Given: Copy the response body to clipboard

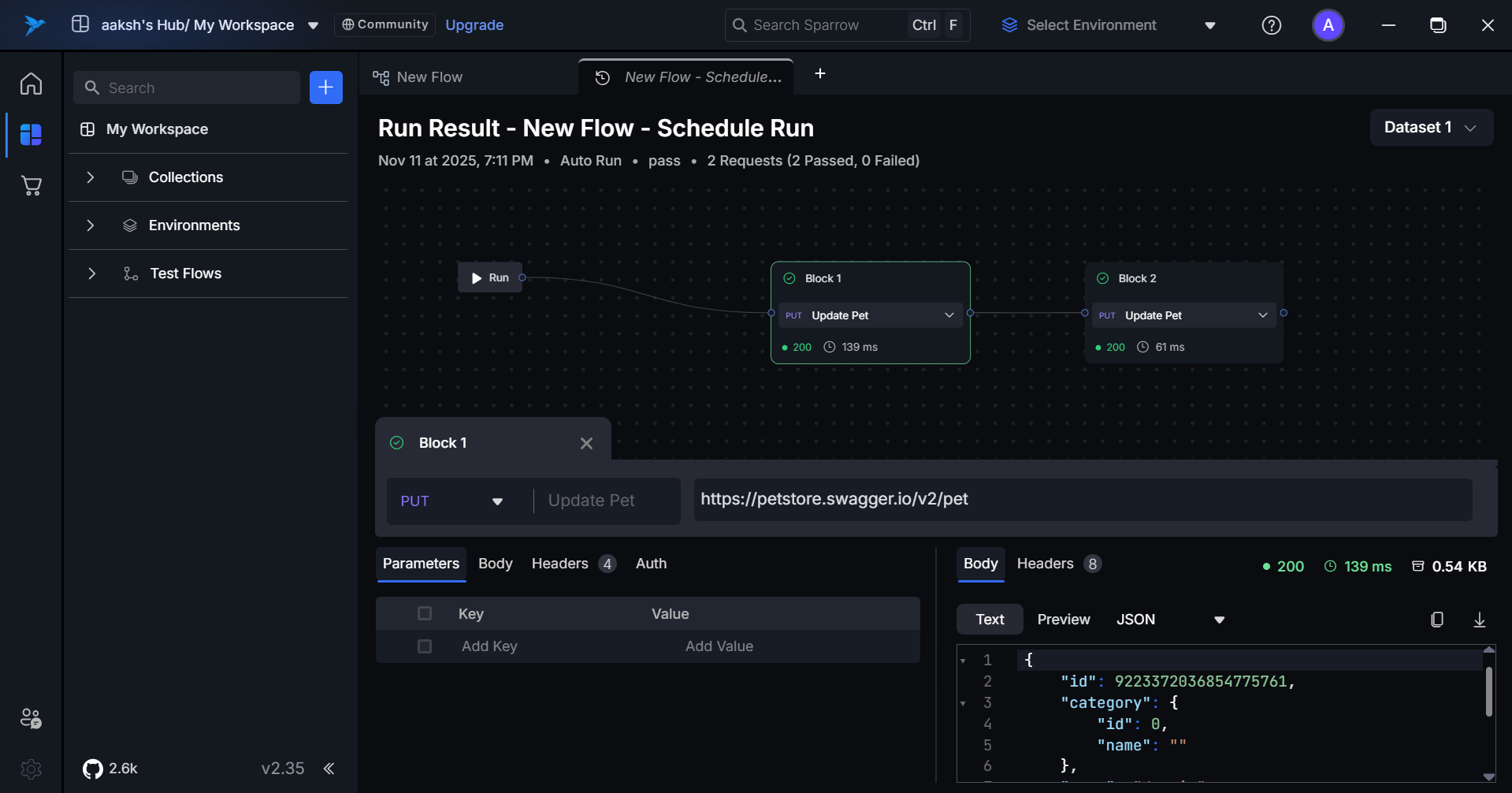Looking at the screenshot, I should point(1437,620).
